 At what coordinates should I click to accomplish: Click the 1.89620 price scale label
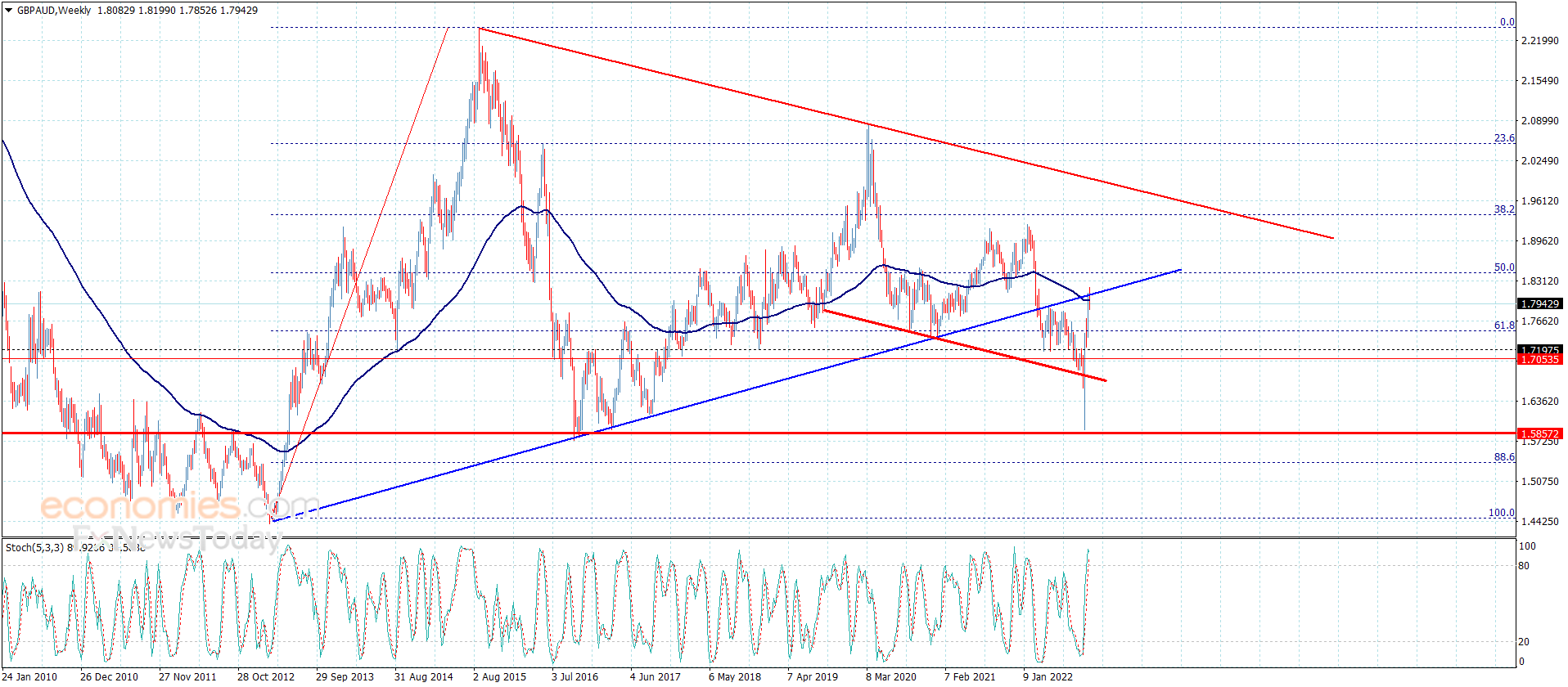(1539, 241)
